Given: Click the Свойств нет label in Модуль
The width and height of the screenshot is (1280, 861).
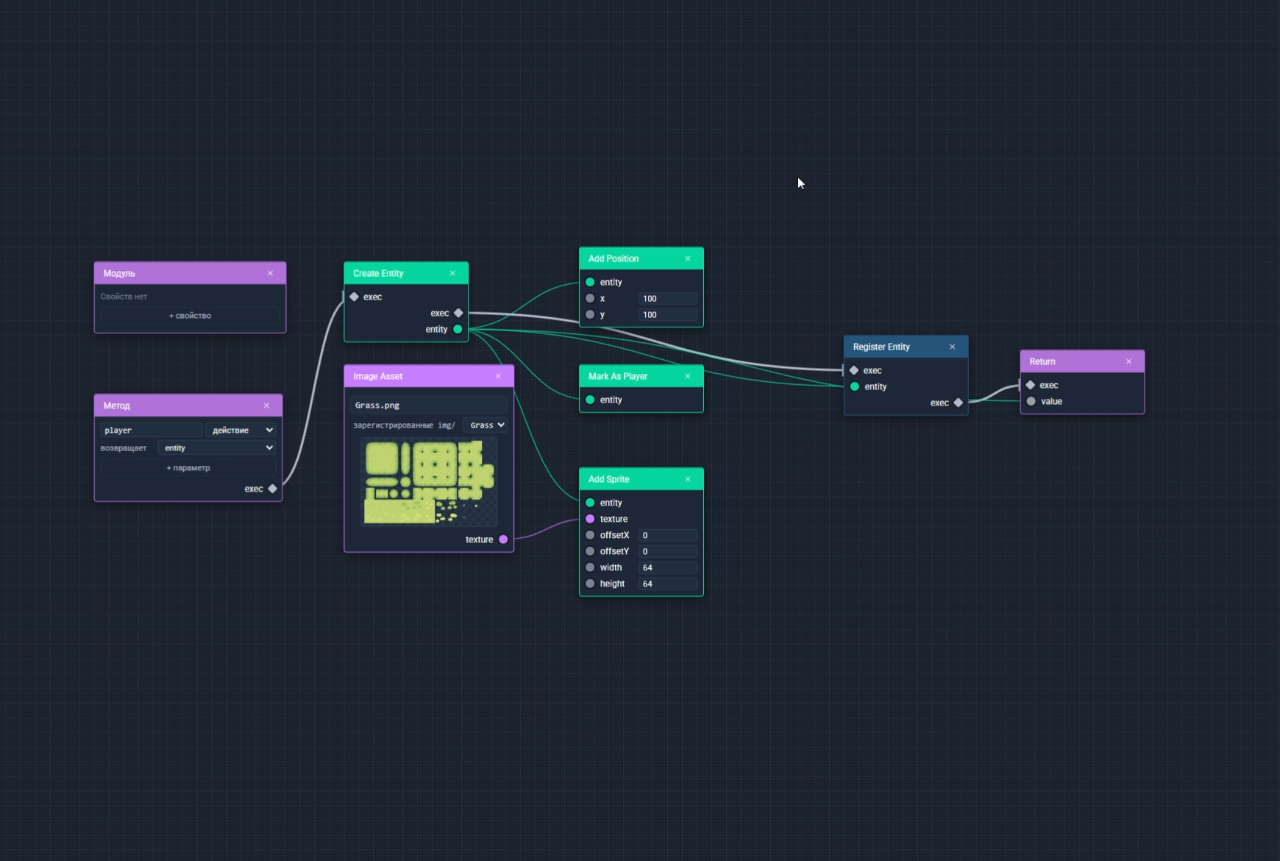Looking at the screenshot, I should pos(124,297).
